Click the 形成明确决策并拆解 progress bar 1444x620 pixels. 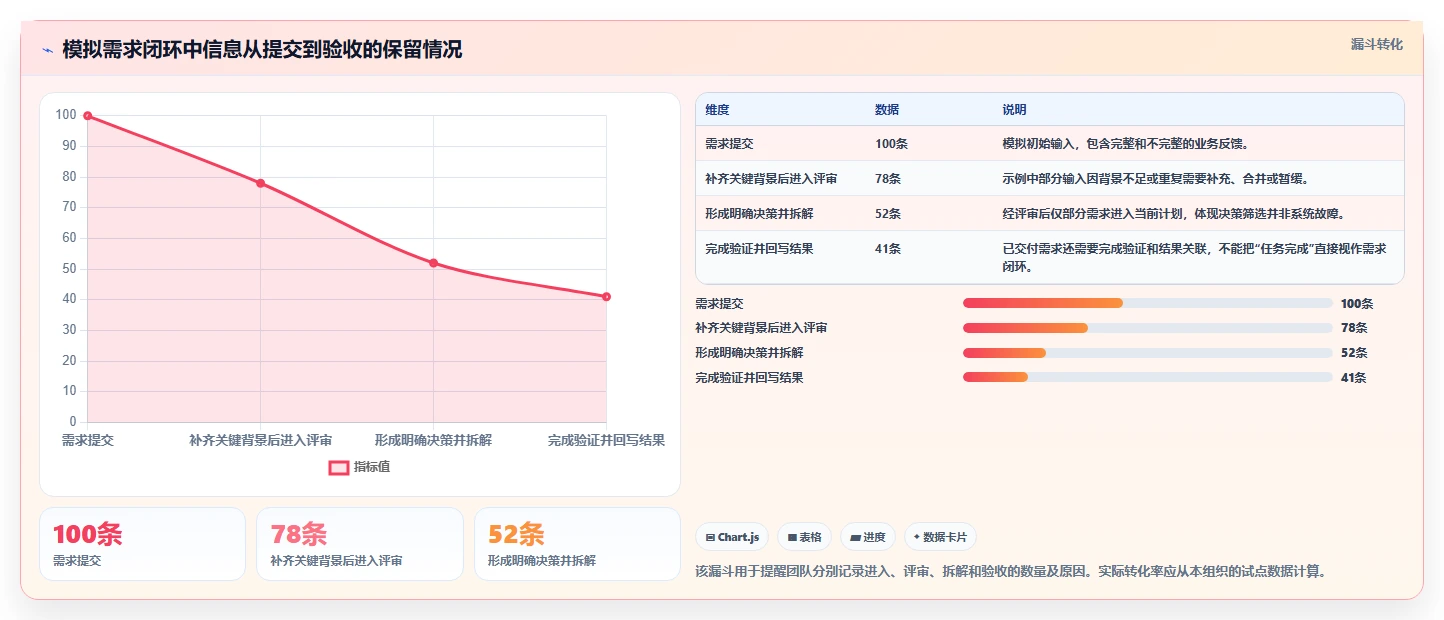(1148, 352)
